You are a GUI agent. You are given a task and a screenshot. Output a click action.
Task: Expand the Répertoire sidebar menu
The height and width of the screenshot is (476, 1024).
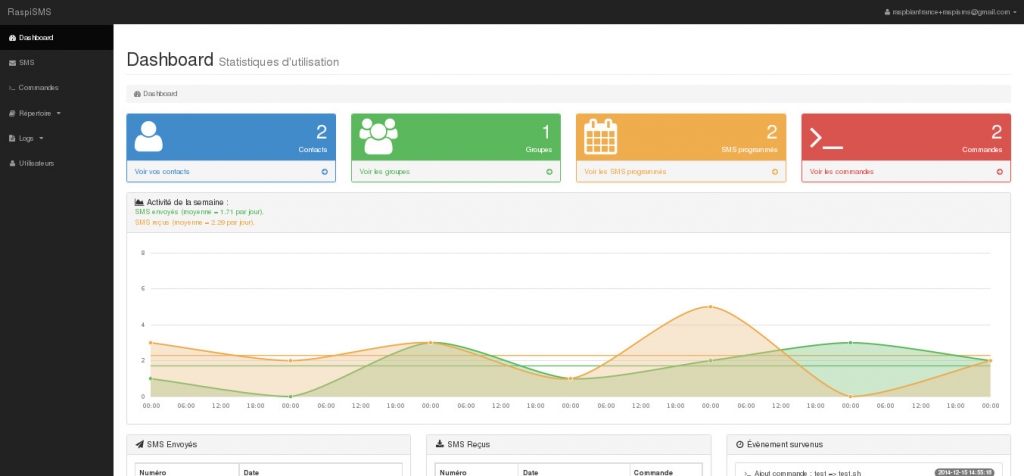click(x=57, y=113)
